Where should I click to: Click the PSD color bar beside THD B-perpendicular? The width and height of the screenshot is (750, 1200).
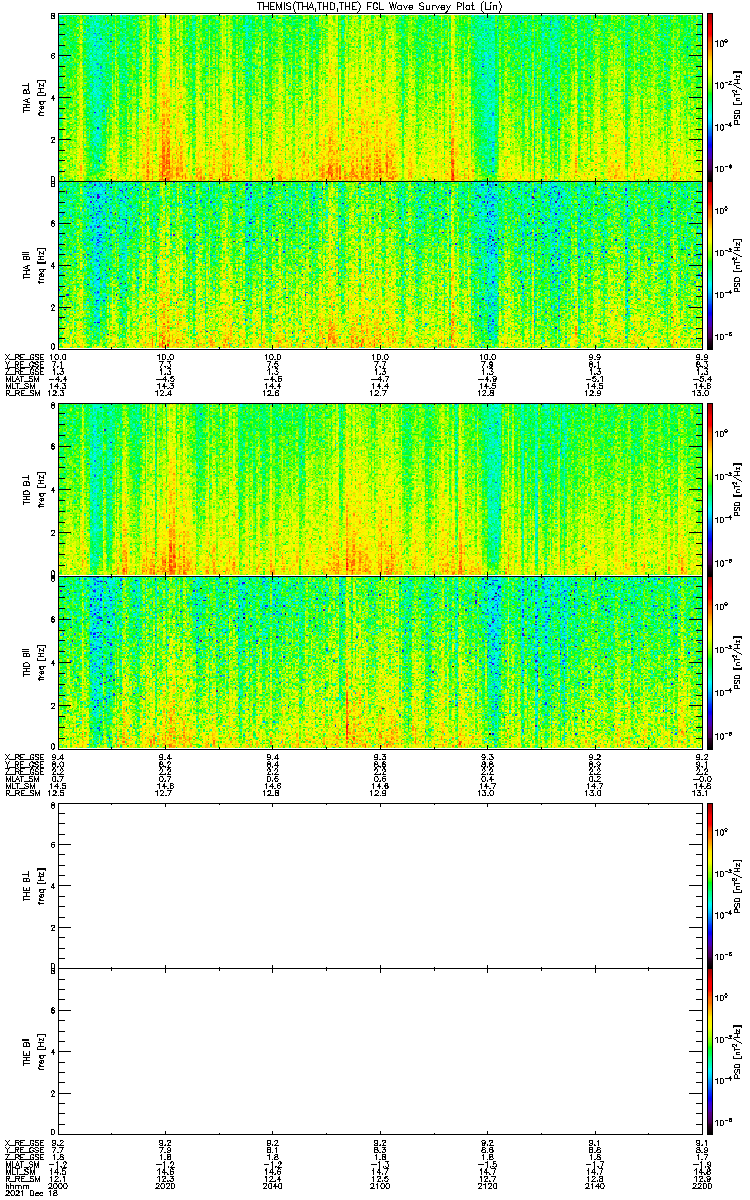pyautogui.click(x=710, y=488)
